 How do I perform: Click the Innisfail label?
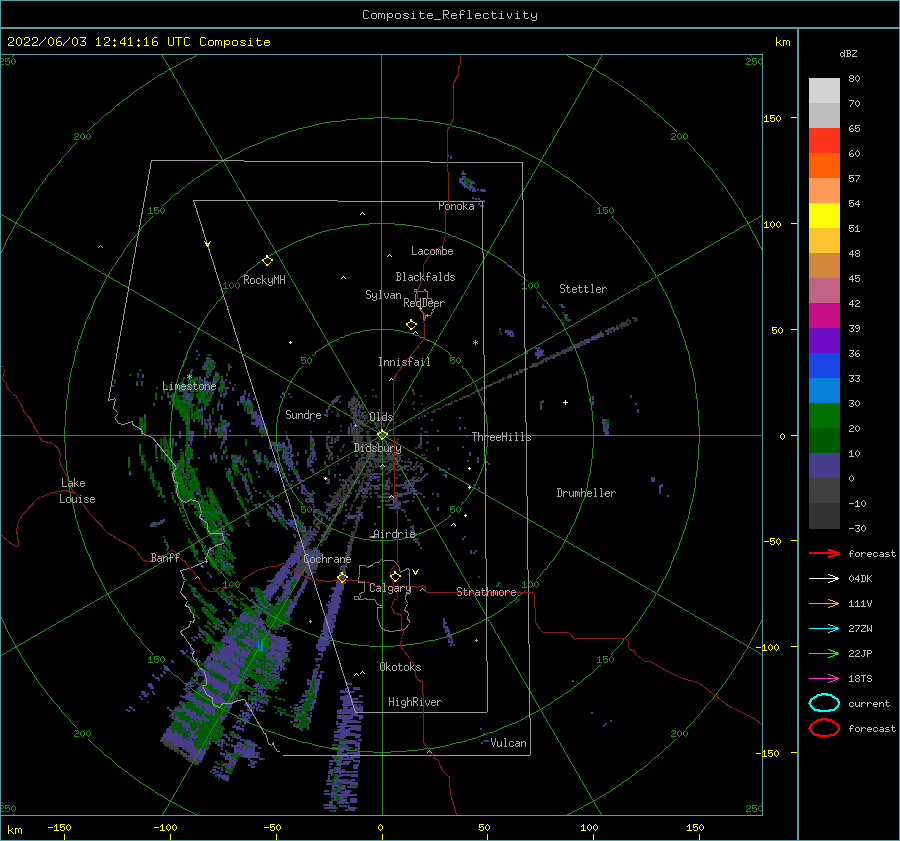pyautogui.click(x=404, y=362)
